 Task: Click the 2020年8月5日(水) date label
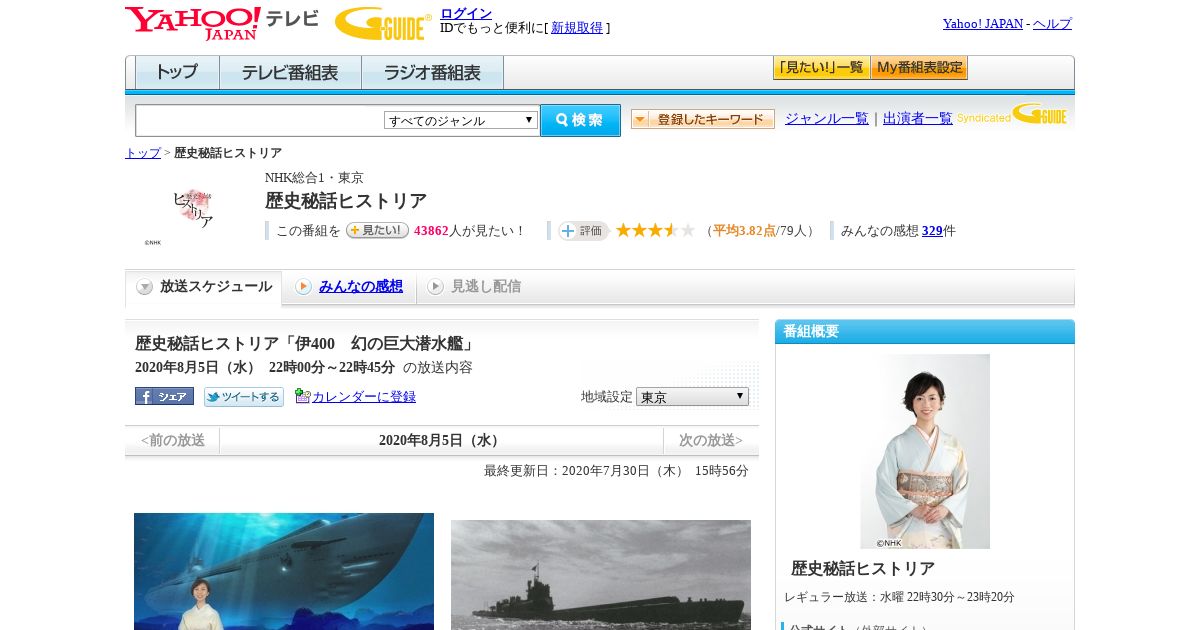(441, 440)
